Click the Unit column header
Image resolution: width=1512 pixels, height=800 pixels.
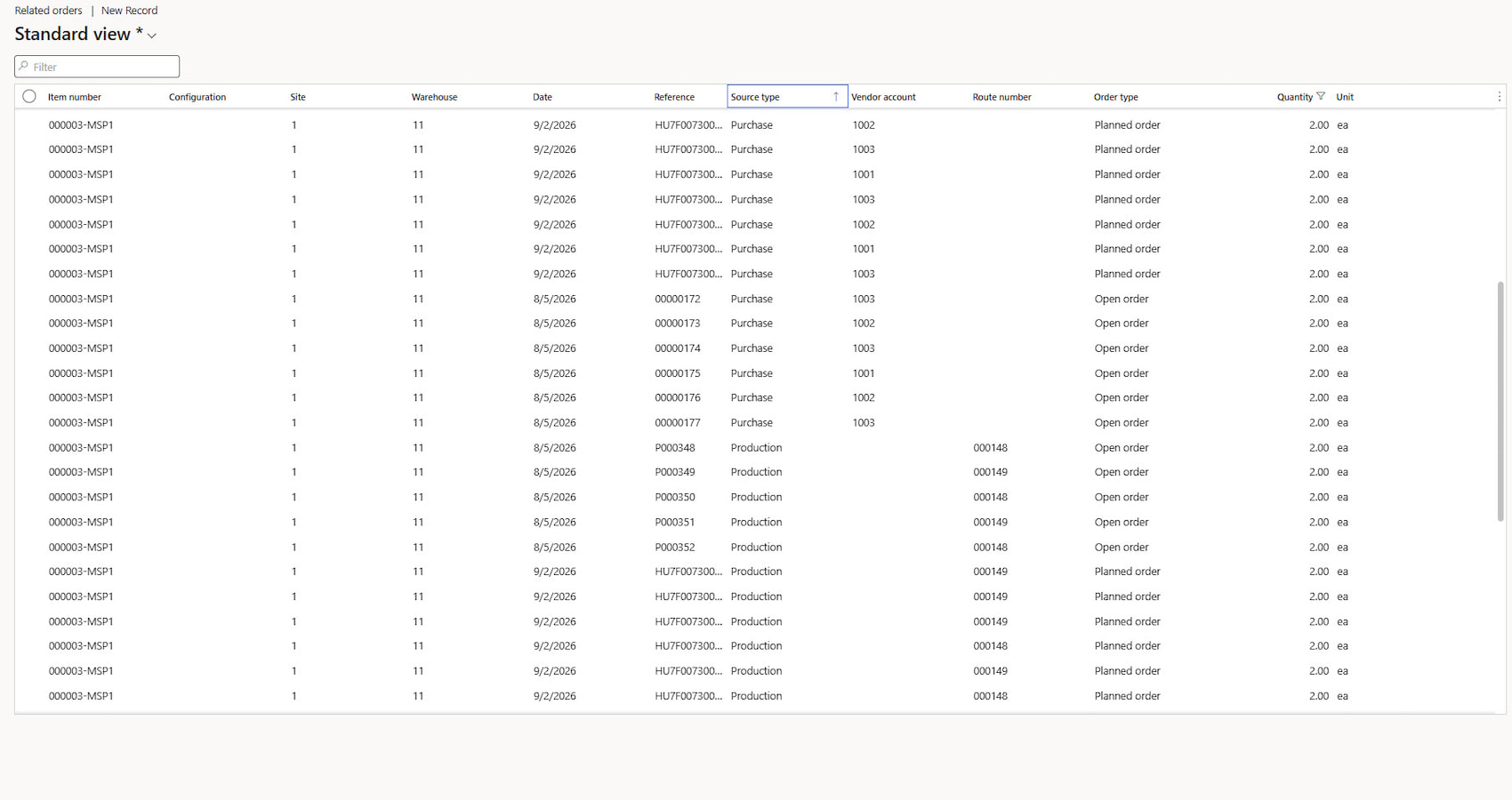click(x=1345, y=97)
